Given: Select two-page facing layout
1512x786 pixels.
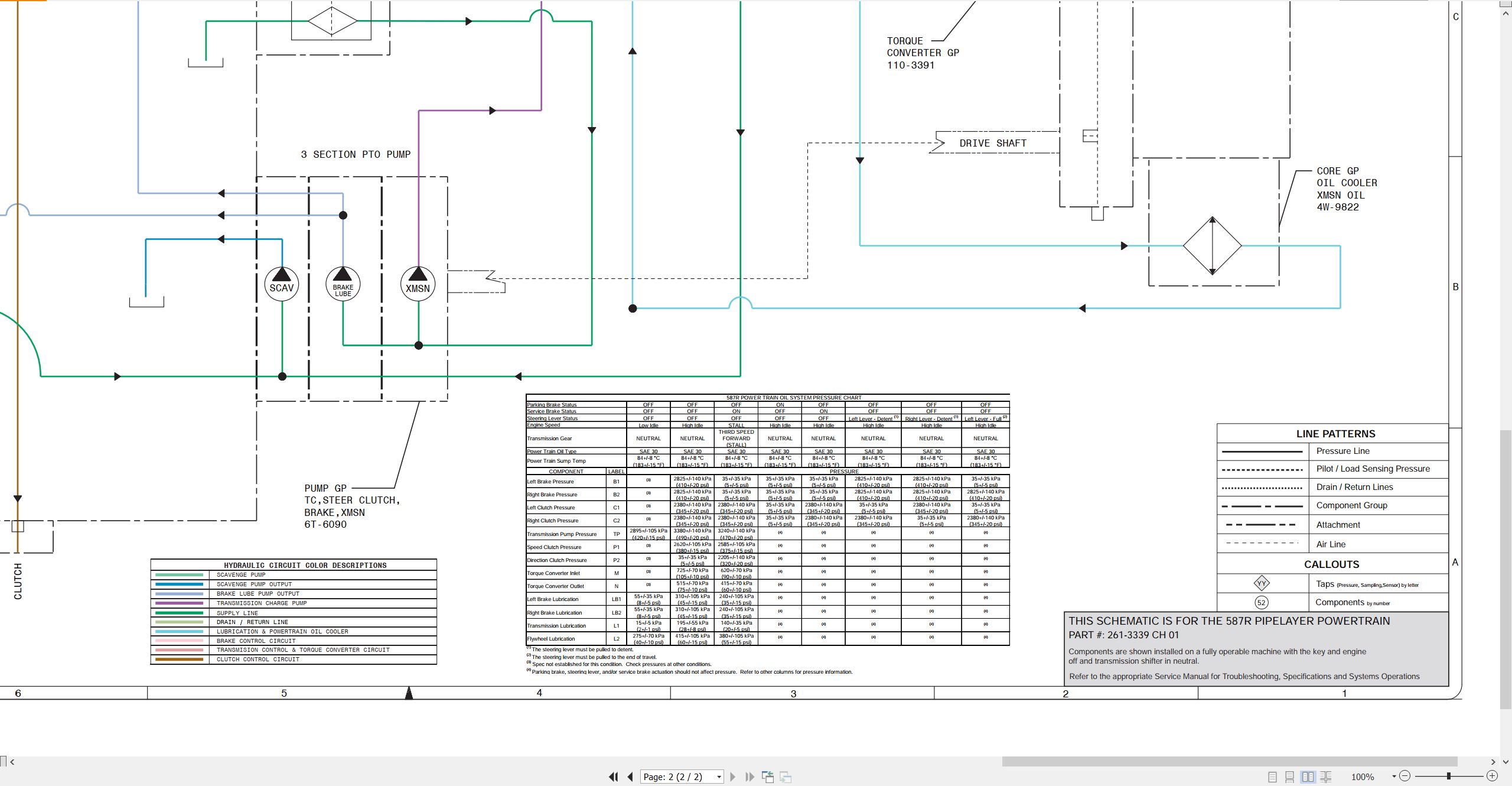Looking at the screenshot, I should [1308, 777].
